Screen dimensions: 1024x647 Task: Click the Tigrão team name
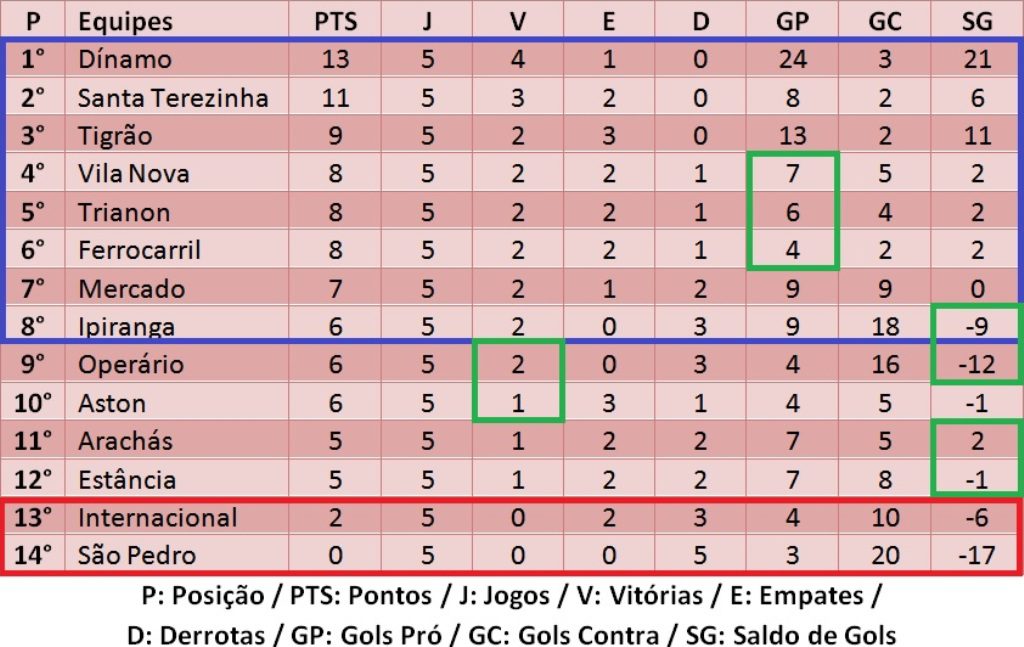click(115, 136)
